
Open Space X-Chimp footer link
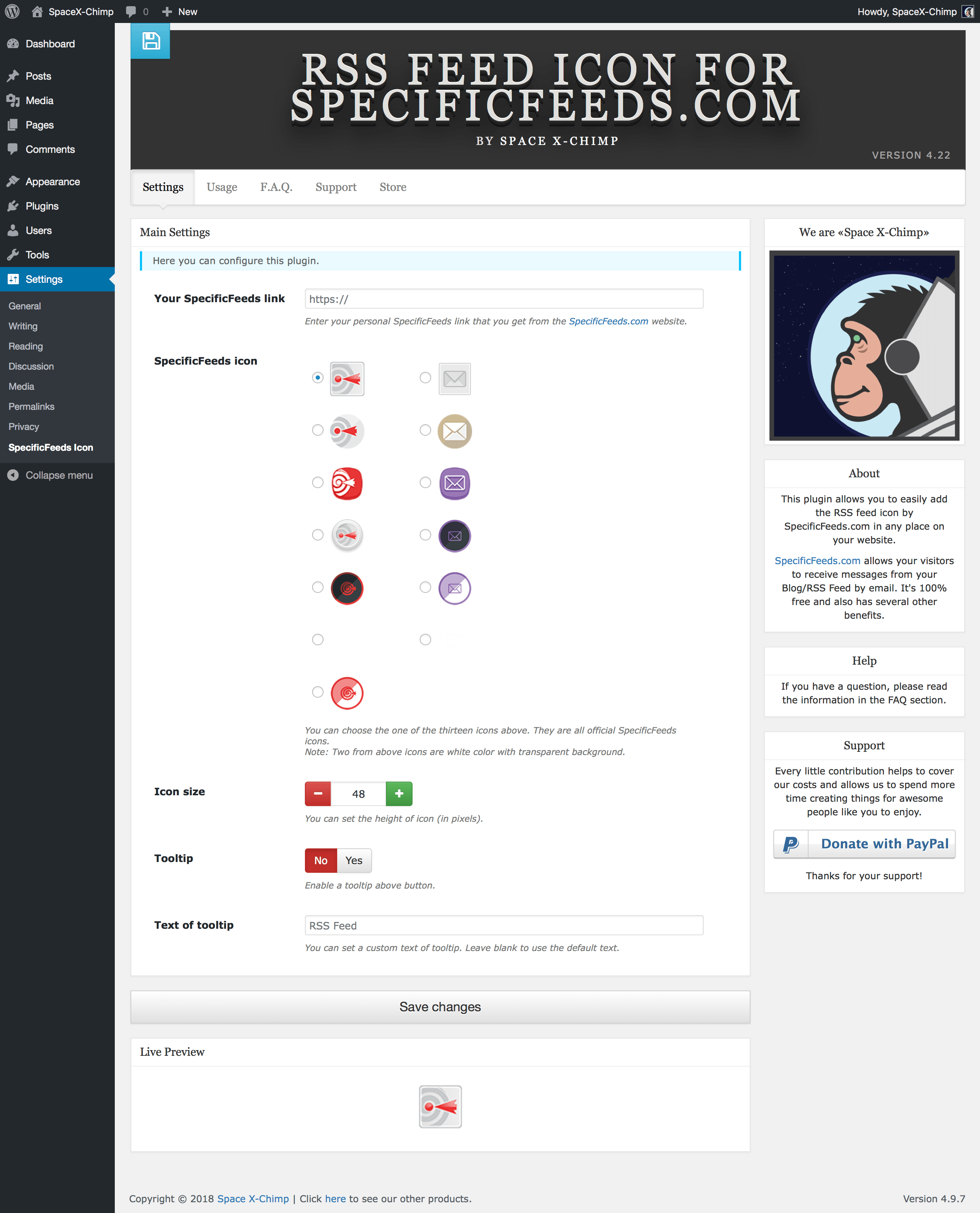tap(253, 1198)
